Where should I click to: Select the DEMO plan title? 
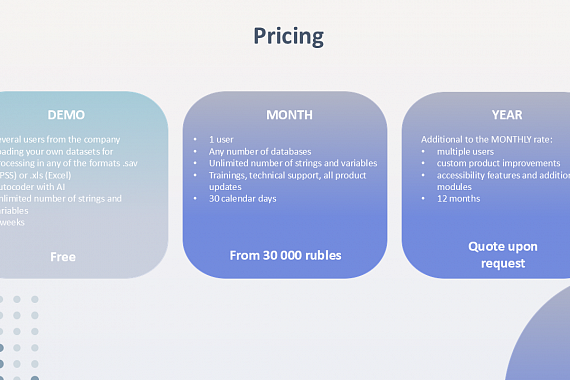[66, 115]
